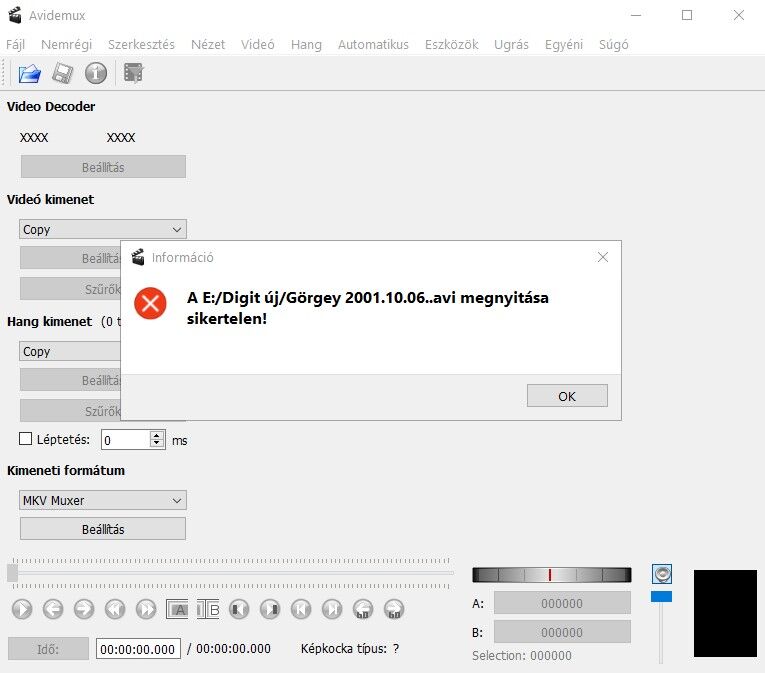Open the Hang menu

306,44
